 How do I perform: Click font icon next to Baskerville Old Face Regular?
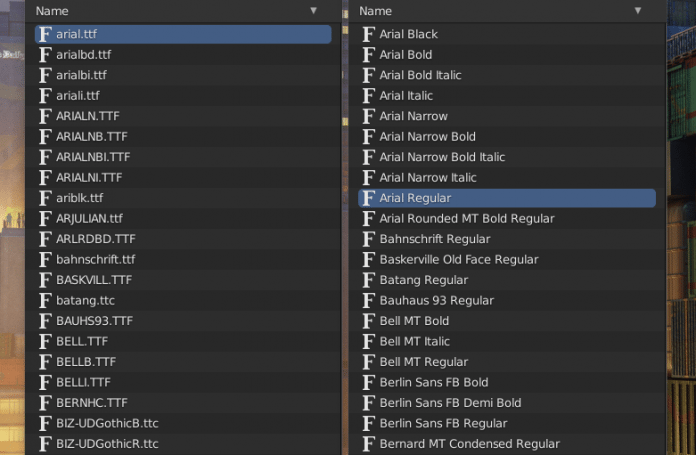point(368,259)
